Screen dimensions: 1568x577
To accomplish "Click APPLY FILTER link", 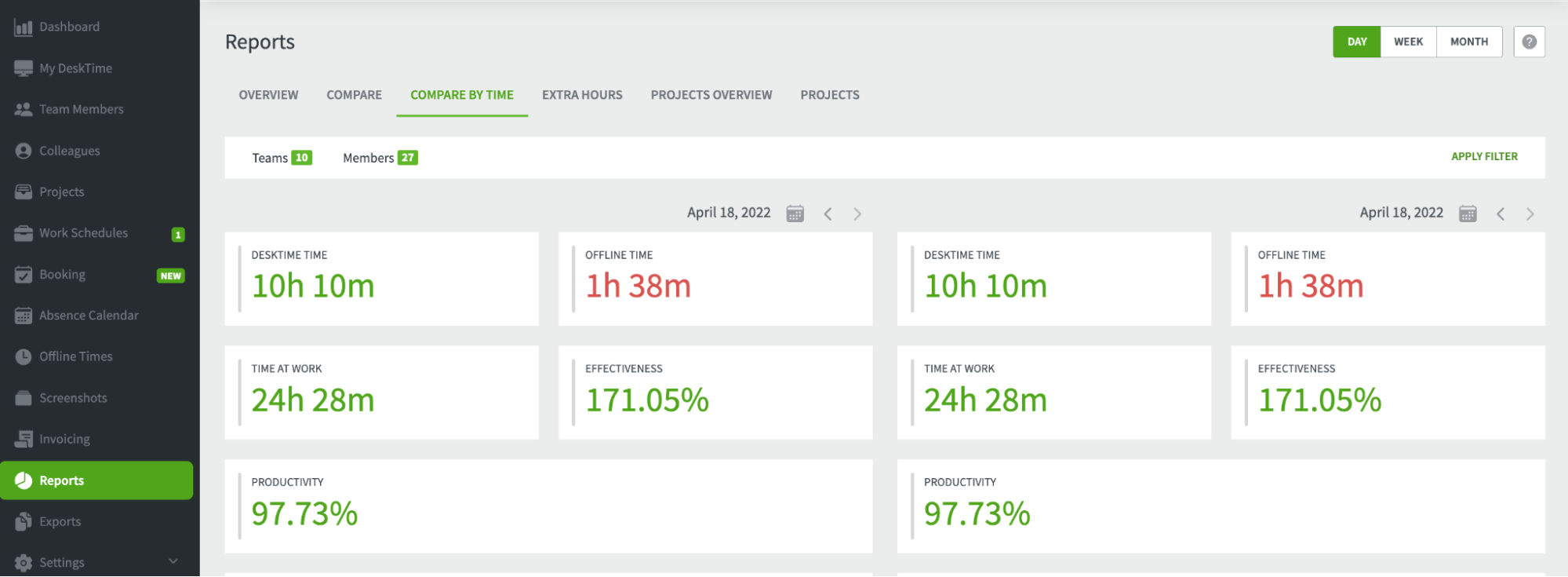I will (x=1484, y=156).
